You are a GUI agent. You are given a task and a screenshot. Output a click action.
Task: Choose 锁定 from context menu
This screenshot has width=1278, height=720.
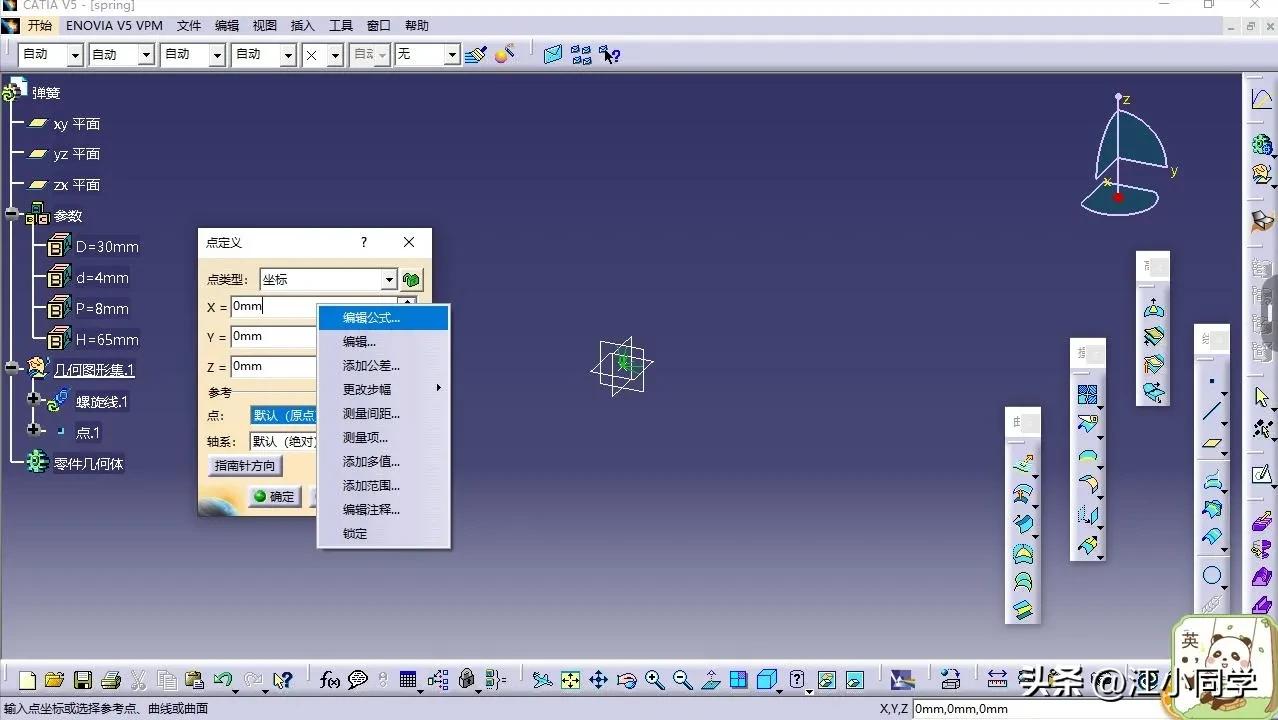click(383, 534)
